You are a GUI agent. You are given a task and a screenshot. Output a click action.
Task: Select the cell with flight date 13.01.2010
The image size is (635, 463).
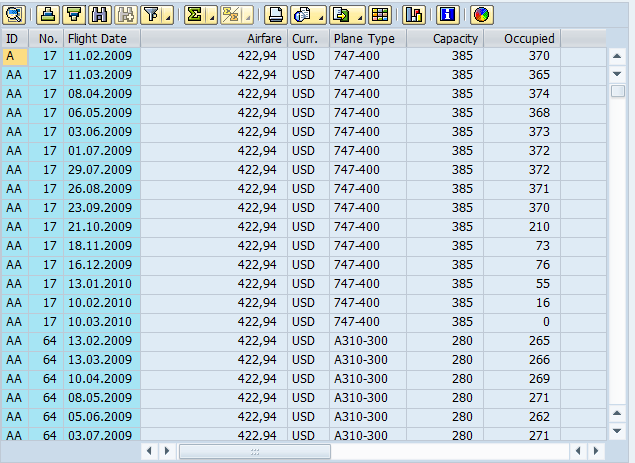click(101, 284)
